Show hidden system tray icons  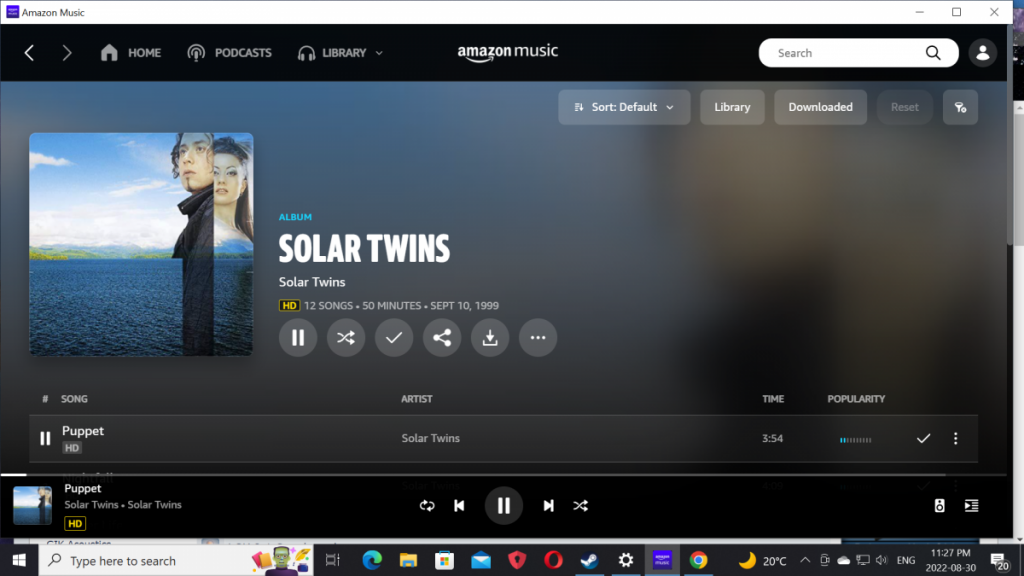pyautogui.click(x=805, y=560)
